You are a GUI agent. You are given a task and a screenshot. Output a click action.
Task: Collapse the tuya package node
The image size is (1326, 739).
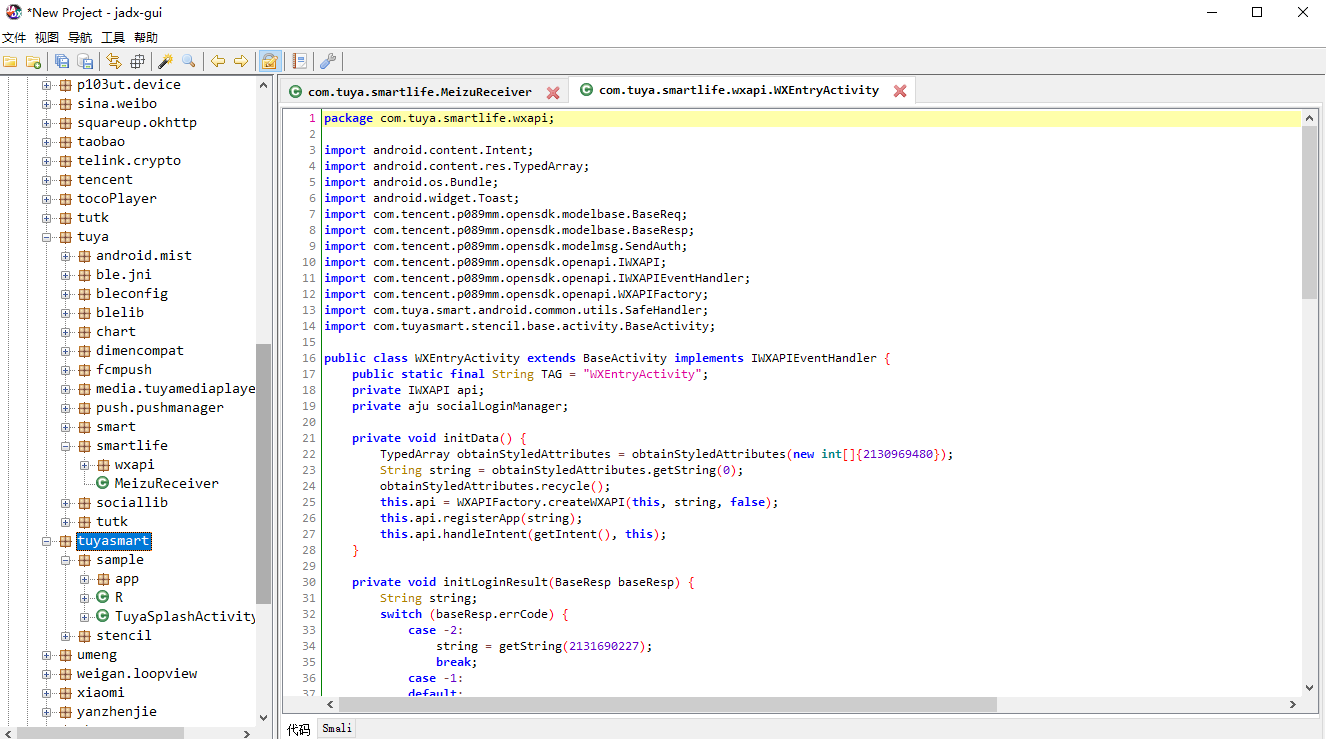click(46, 237)
